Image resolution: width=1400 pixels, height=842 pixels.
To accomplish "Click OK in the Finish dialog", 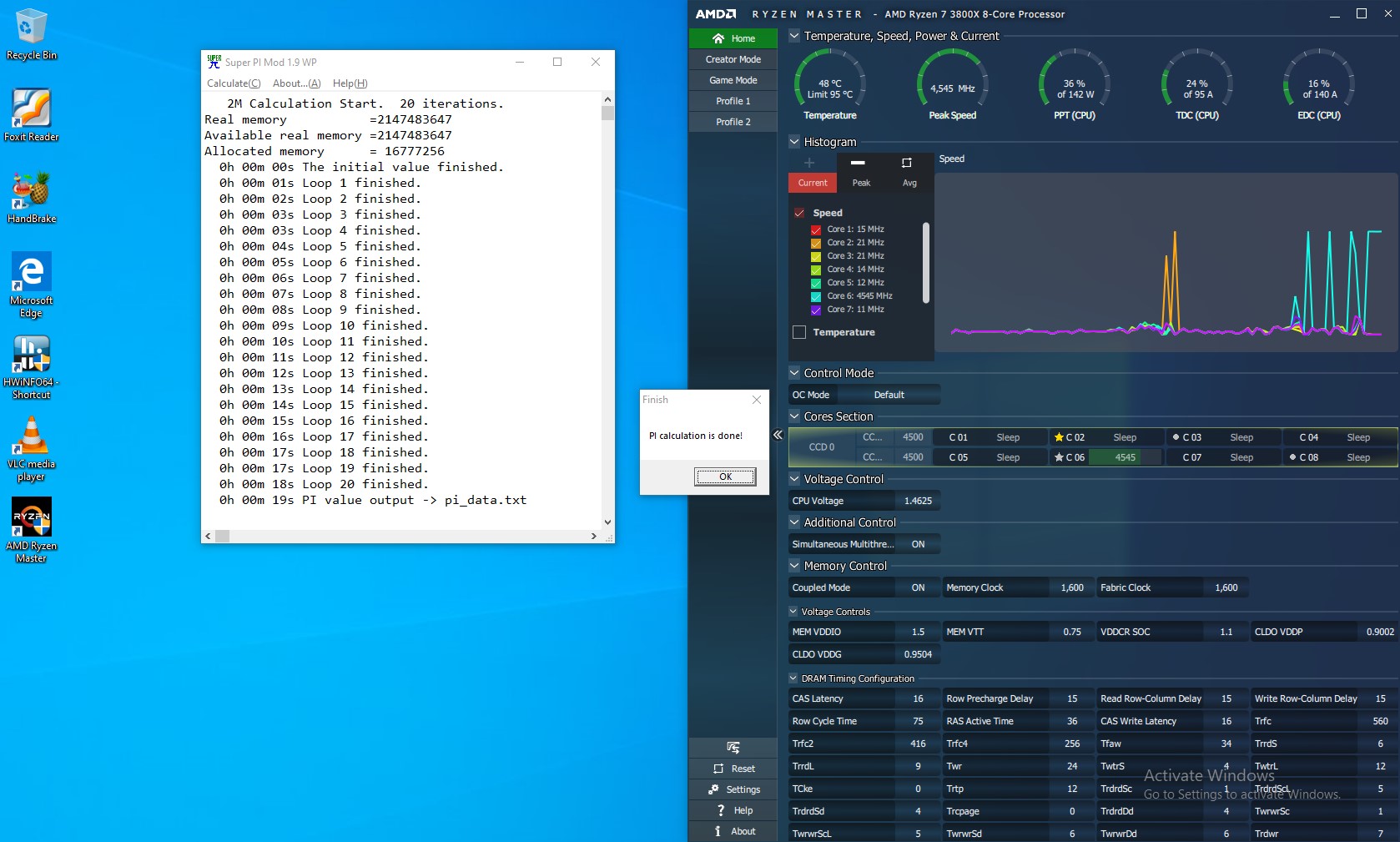I will [725, 476].
